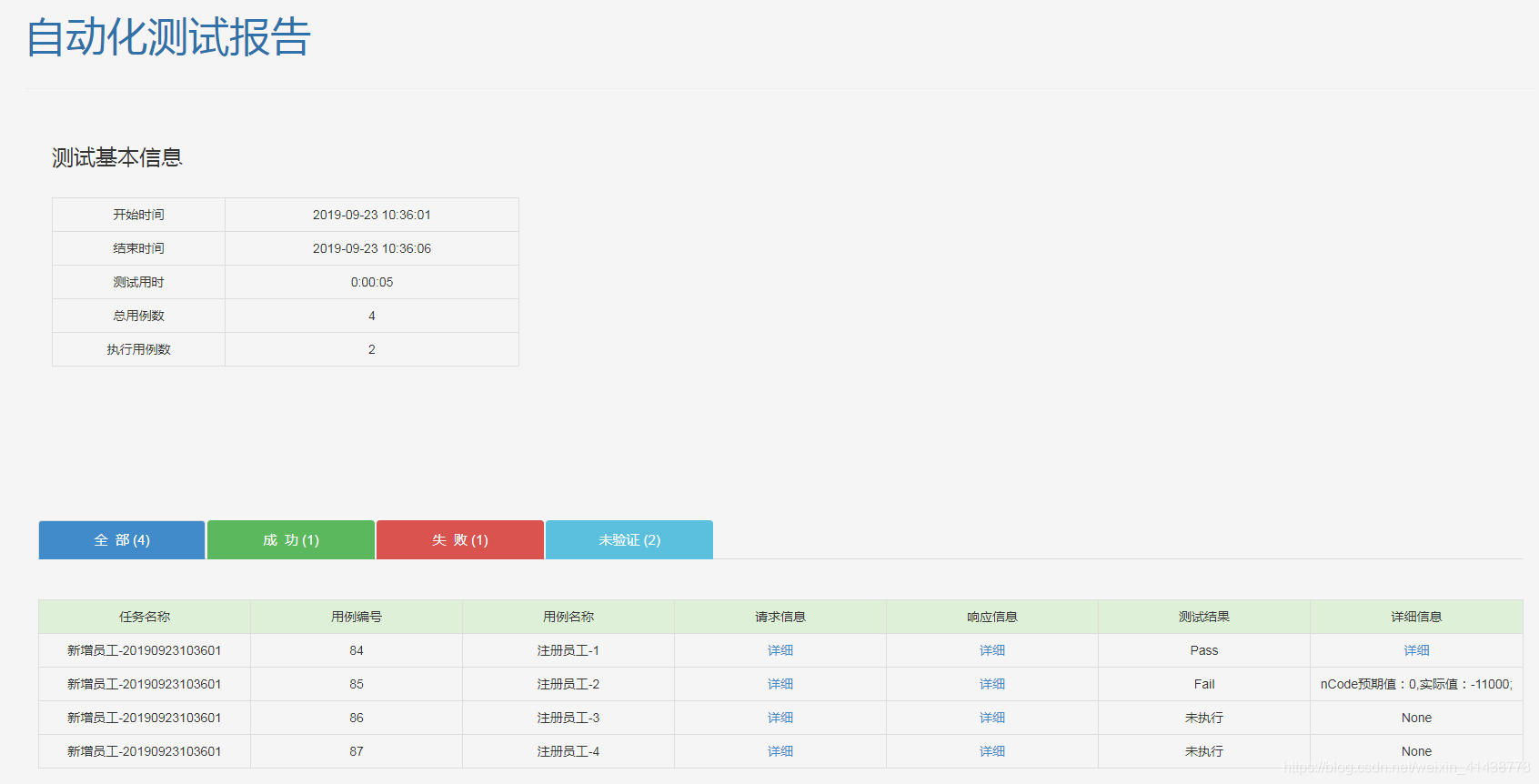
Task: Click the 测试用时 label cell
Action: (x=138, y=282)
